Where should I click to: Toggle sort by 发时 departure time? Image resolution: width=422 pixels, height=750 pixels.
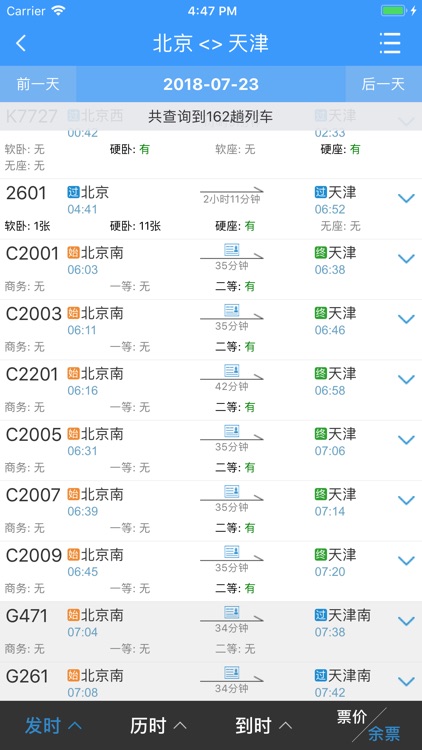click(x=53, y=726)
